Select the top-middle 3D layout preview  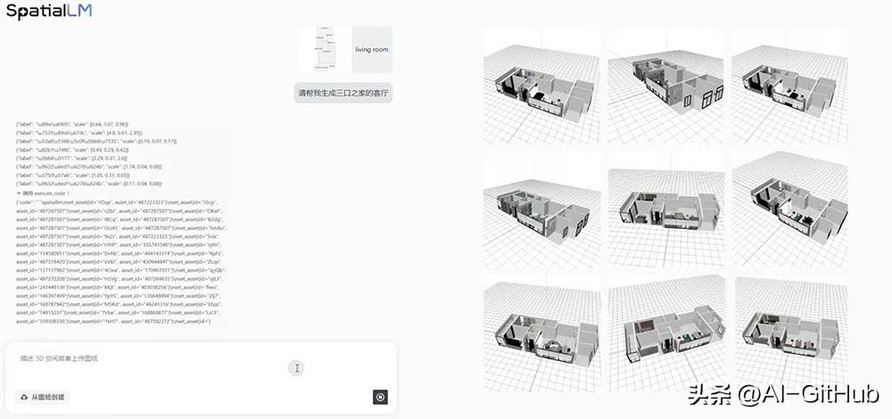click(x=665, y=85)
